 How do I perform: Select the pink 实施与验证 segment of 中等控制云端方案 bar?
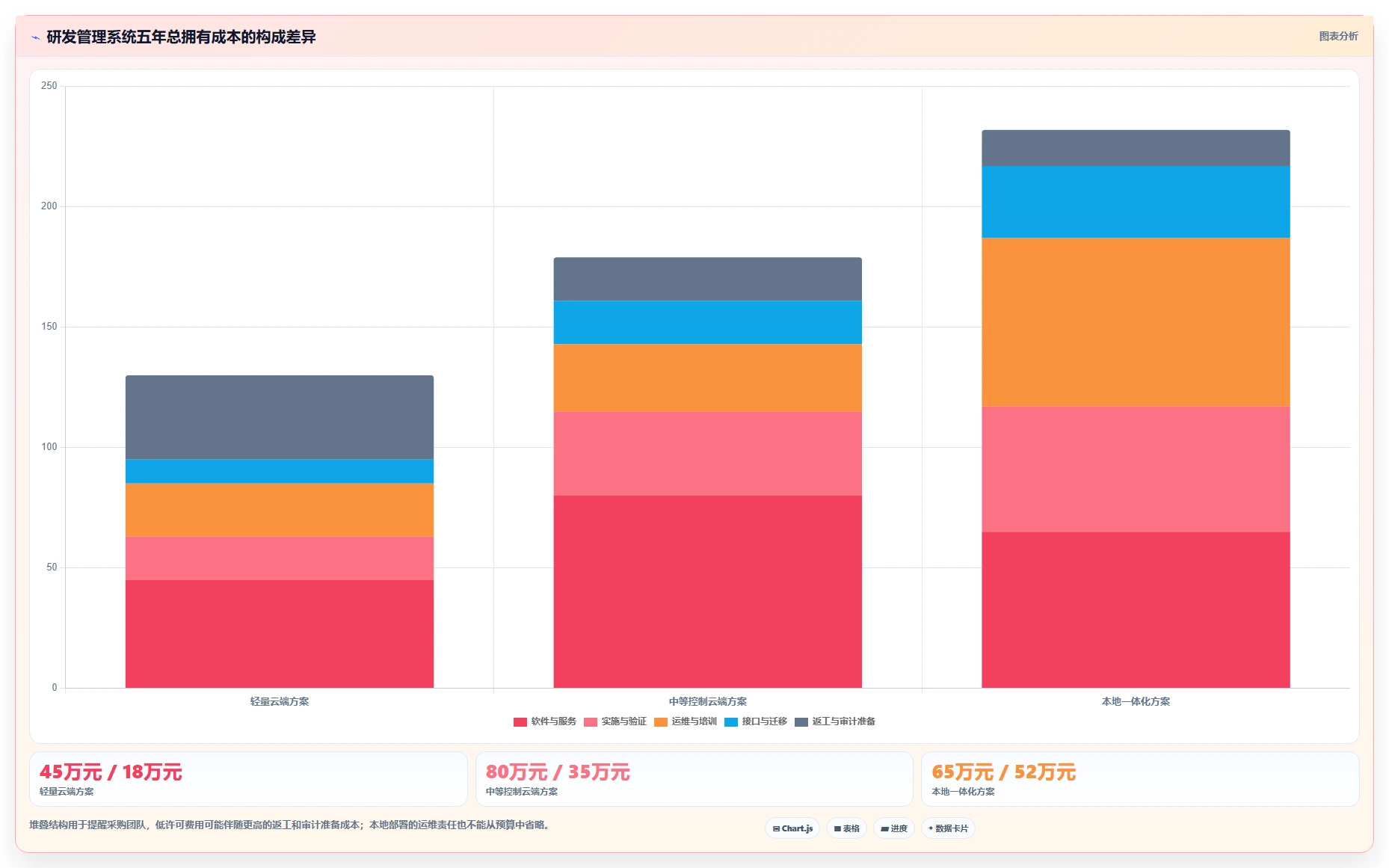pyautogui.click(x=708, y=454)
